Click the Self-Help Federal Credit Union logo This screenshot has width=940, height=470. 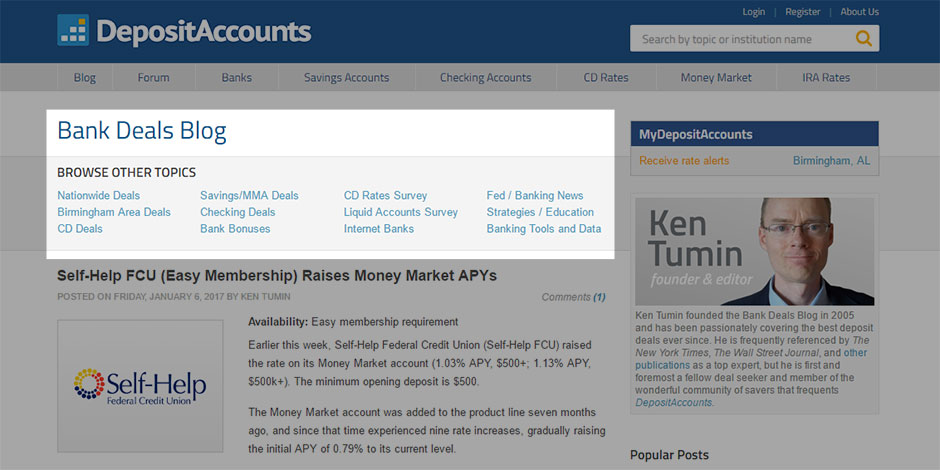pyautogui.click(x=140, y=386)
